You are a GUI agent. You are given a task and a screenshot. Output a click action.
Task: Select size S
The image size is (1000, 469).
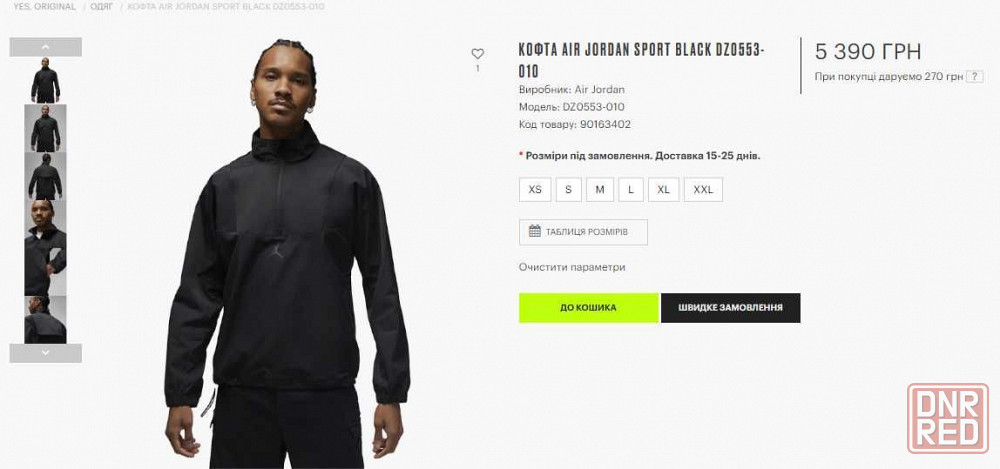tap(568, 190)
